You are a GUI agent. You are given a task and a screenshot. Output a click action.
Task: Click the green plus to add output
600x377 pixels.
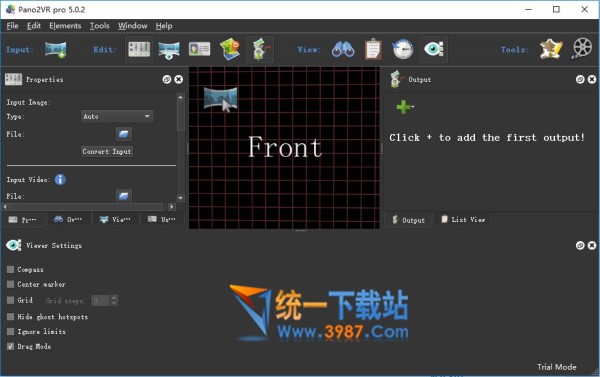pos(403,107)
